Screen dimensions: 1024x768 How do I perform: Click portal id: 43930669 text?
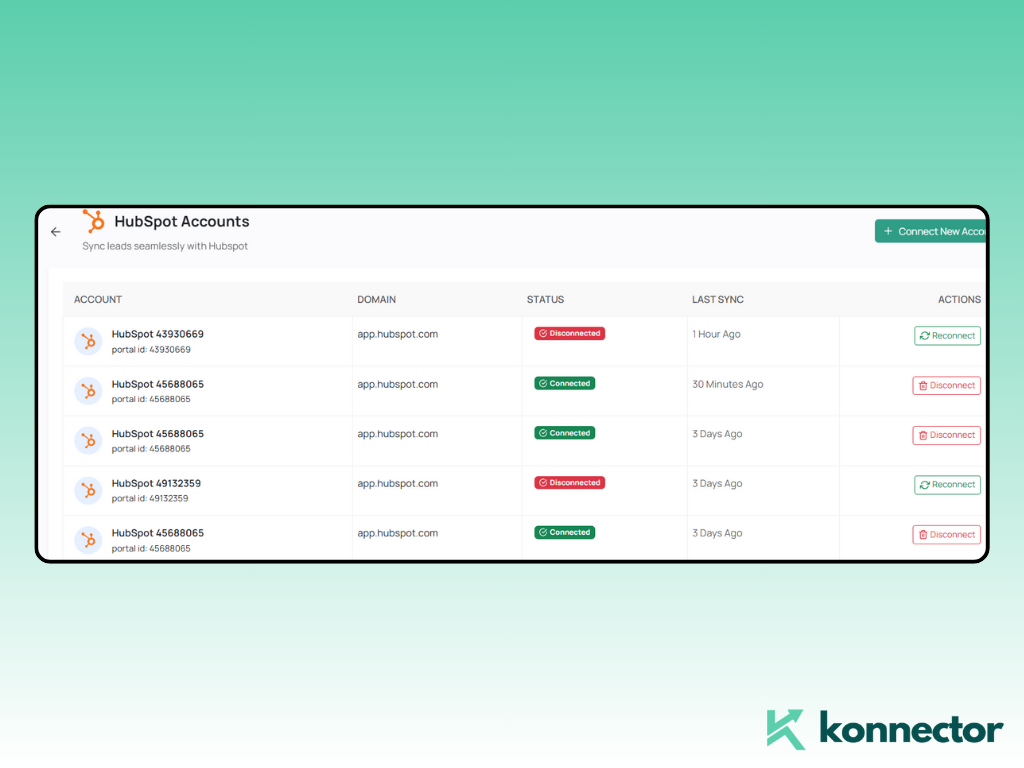point(151,350)
